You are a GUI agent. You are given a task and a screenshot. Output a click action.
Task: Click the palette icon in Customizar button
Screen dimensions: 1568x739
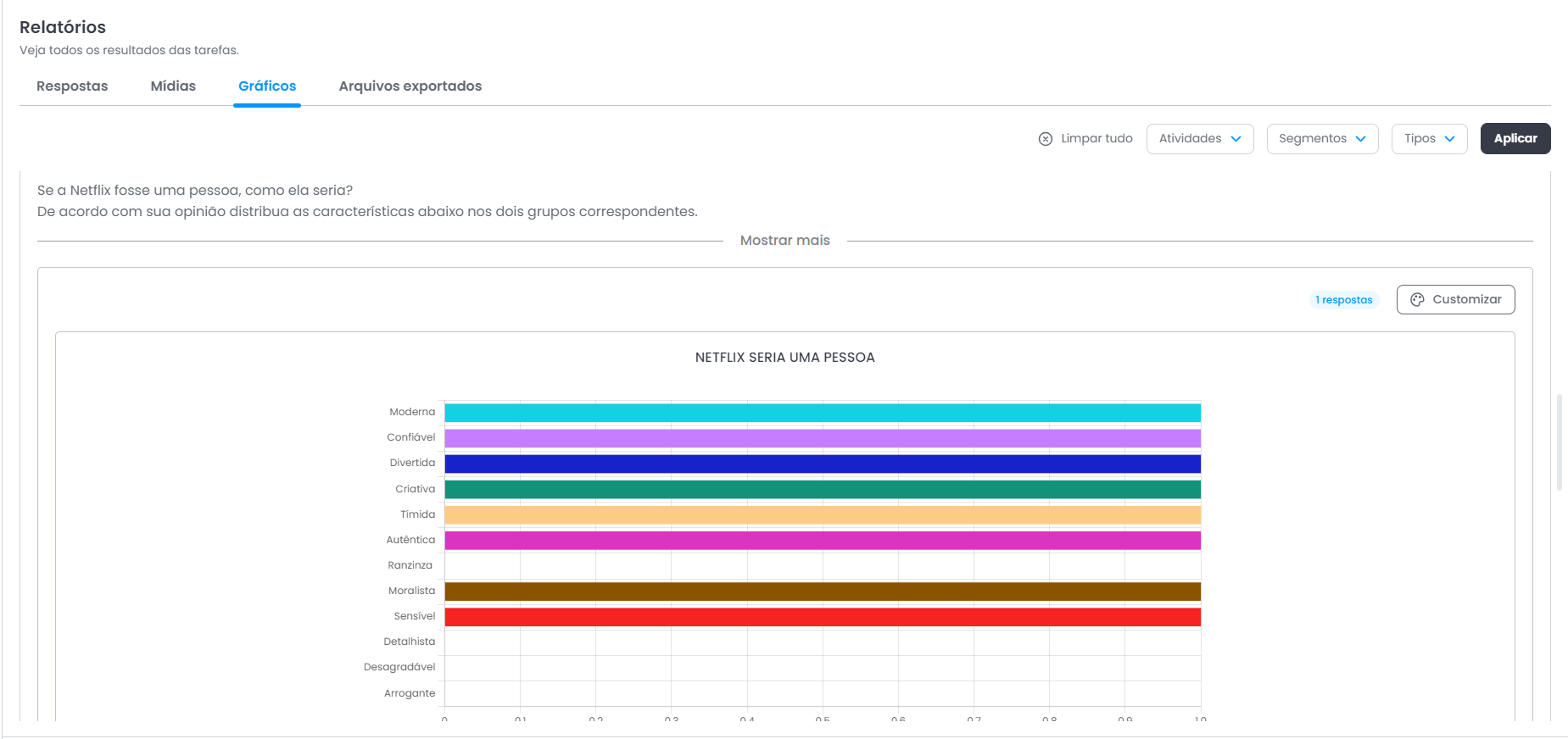(x=1417, y=300)
